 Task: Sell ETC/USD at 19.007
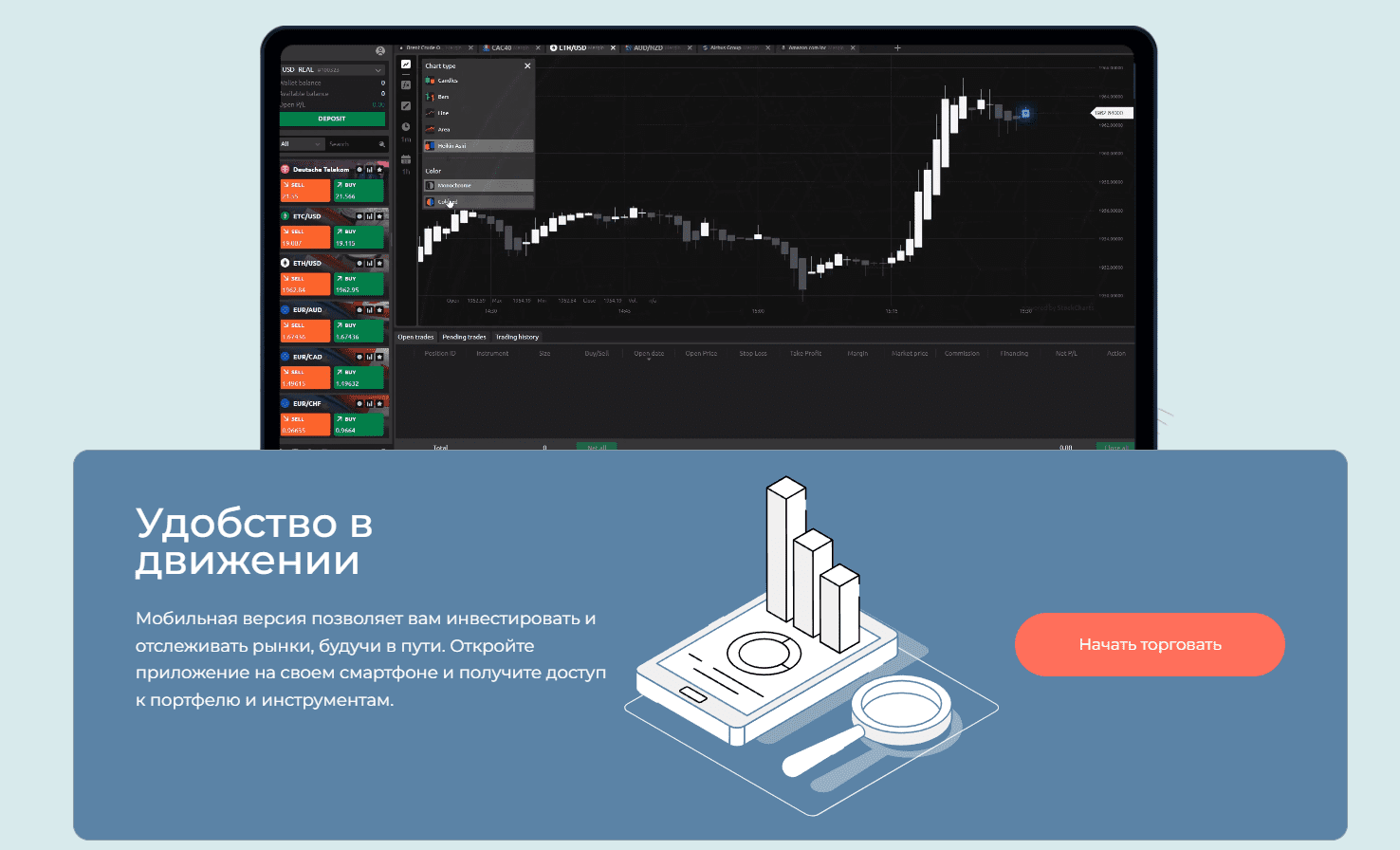[305, 237]
